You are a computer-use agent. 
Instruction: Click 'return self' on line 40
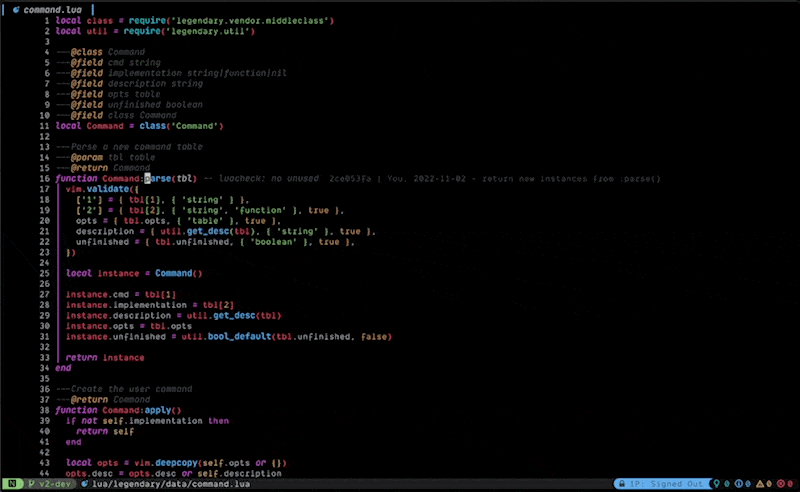tap(105, 431)
